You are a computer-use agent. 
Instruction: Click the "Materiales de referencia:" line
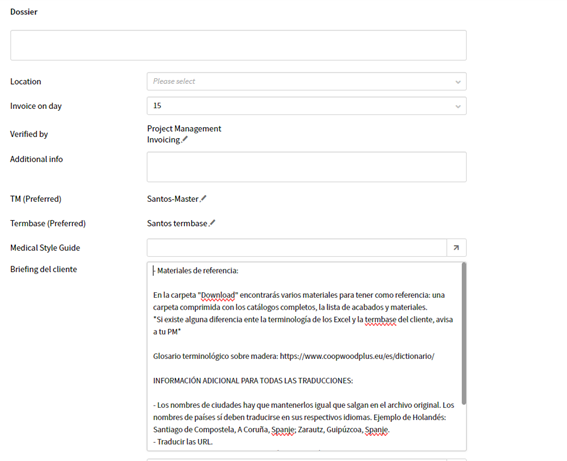[x=197, y=270]
